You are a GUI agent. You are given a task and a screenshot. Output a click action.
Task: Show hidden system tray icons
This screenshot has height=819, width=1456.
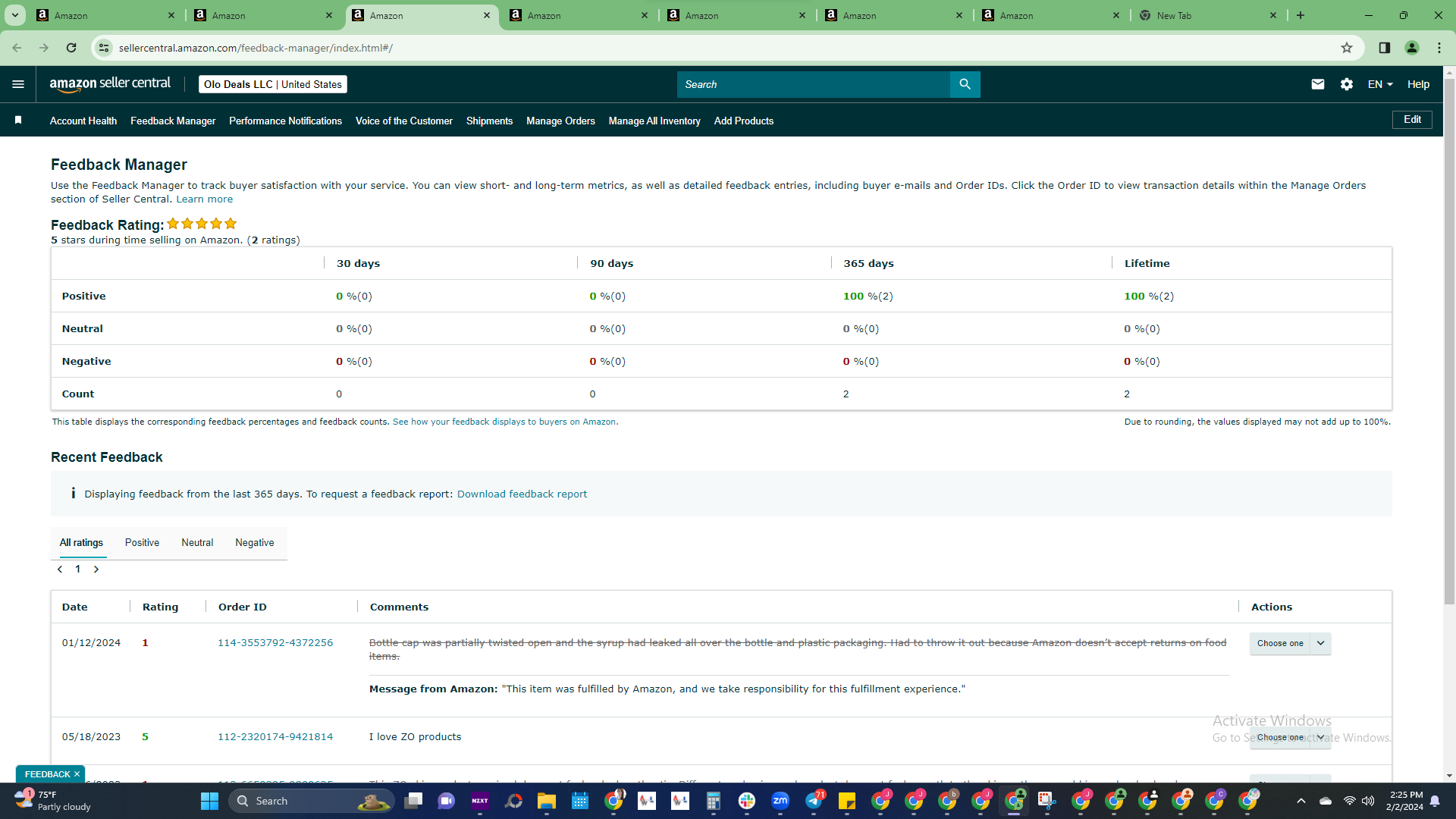tap(1301, 801)
